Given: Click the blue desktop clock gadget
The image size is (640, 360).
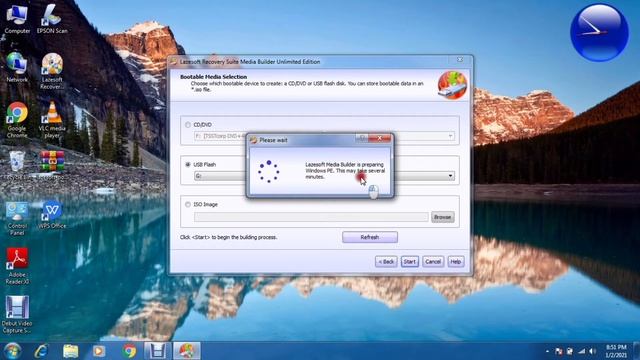Looking at the screenshot, I should (599, 32).
